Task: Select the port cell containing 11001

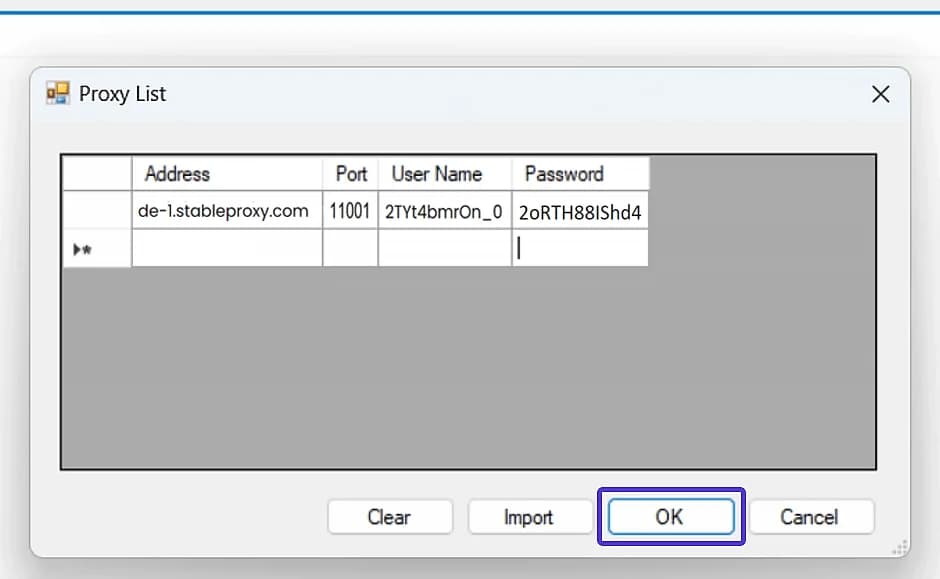Action: coord(350,211)
